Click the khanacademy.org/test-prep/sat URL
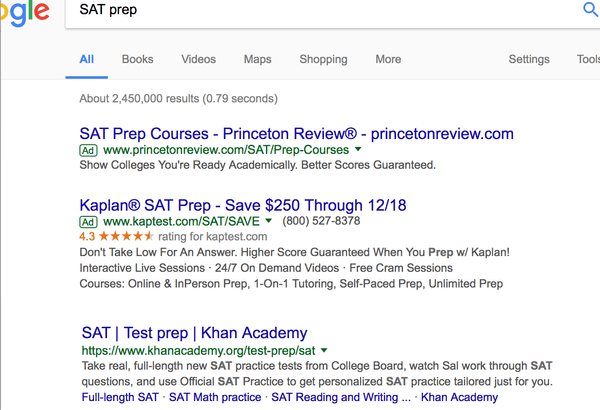The image size is (600, 410). [198, 351]
